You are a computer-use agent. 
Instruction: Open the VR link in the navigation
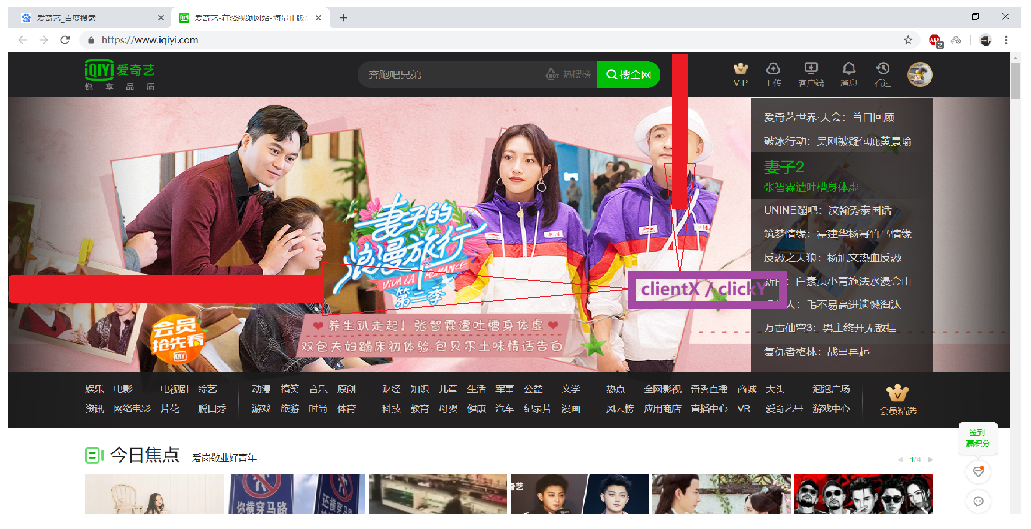point(744,409)
